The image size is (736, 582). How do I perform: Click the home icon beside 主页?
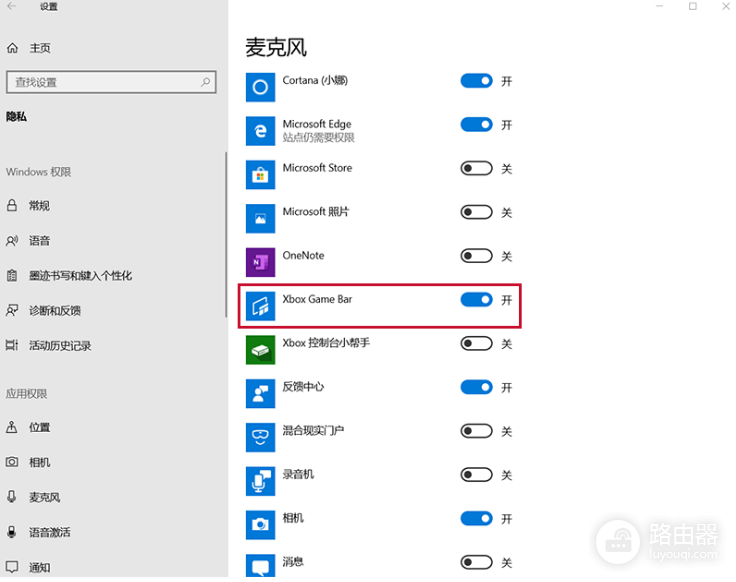click(x=13, y=48)
